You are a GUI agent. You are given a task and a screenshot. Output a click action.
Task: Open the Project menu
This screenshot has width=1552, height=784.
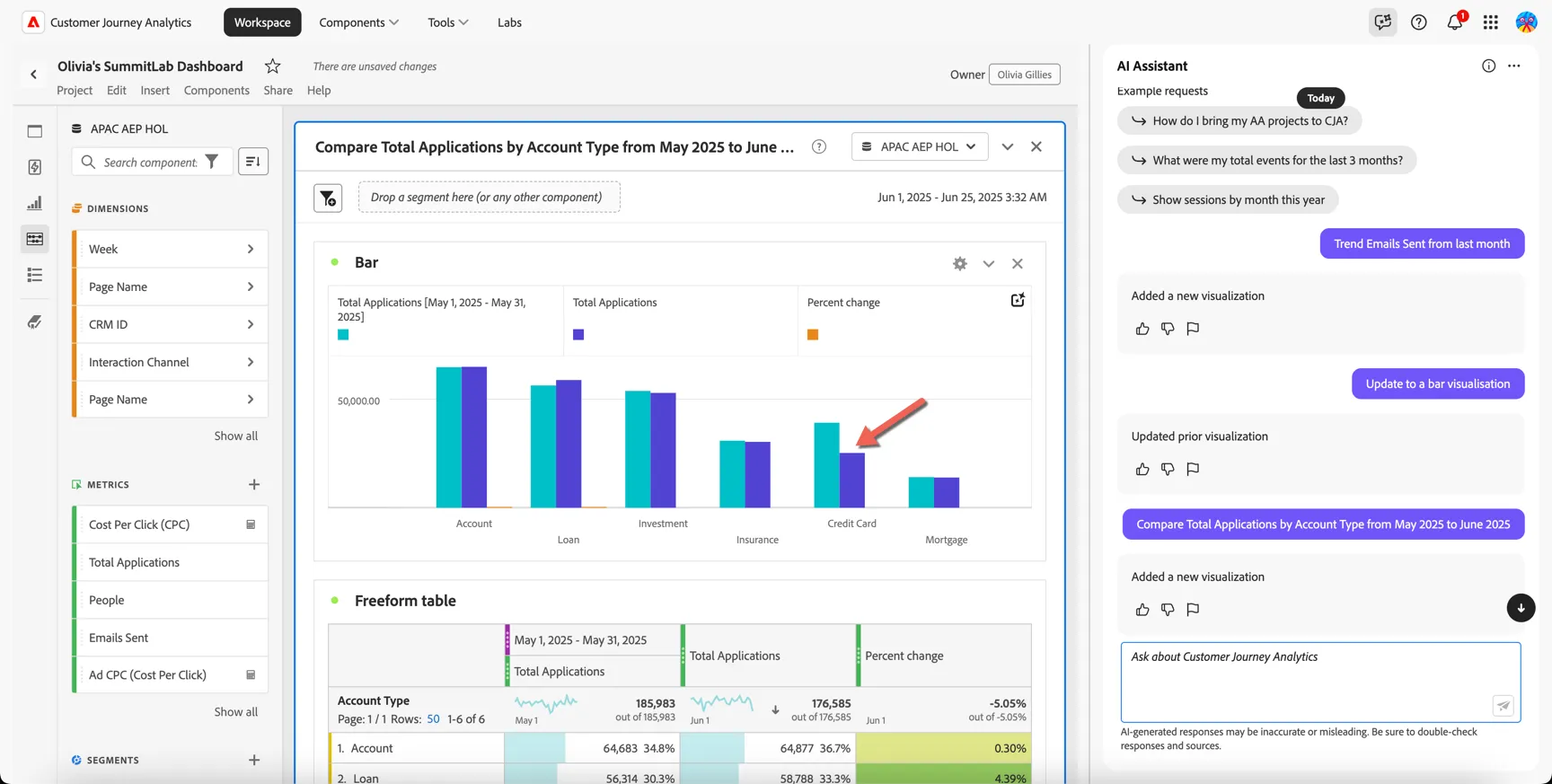(75, 90)
